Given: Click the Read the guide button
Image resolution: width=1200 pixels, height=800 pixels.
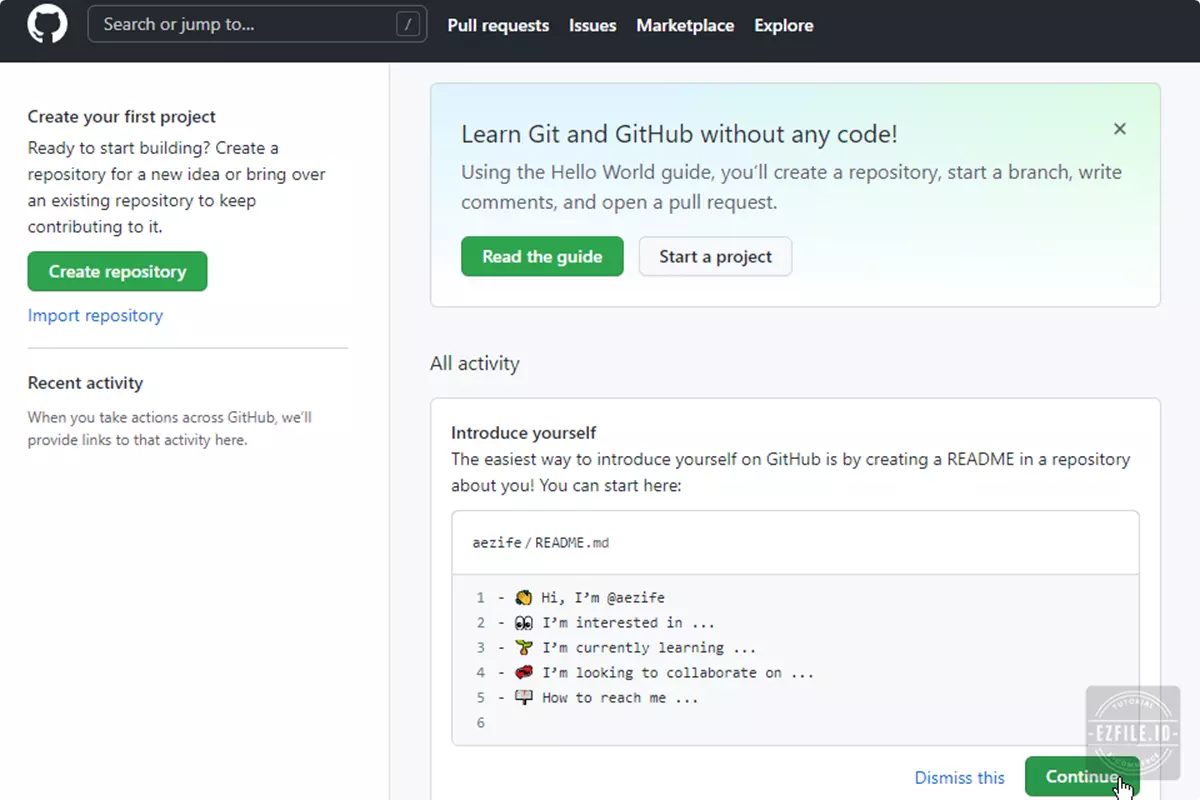Looking at the screenshot, I should 542,256.
